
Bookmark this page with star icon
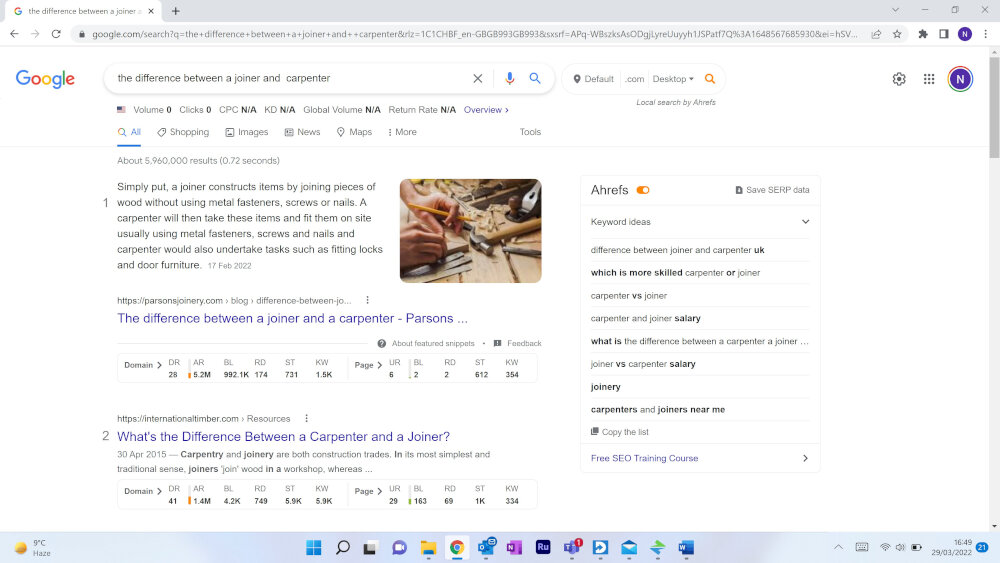point(897,34)
